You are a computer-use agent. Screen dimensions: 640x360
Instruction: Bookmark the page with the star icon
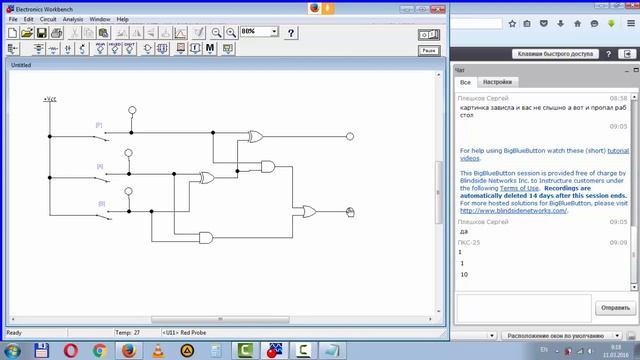click(x=512, y=24)
